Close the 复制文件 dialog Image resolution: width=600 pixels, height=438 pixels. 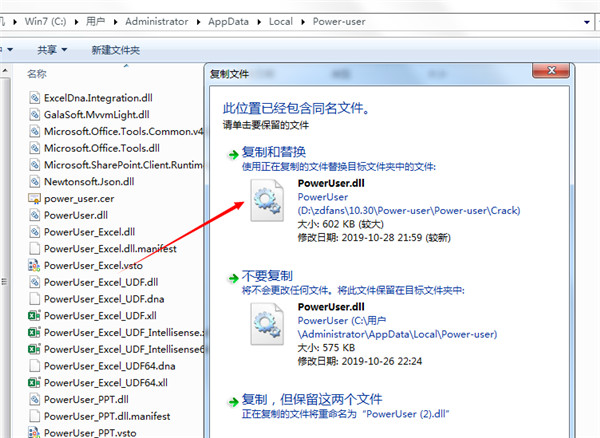point(551,70)
